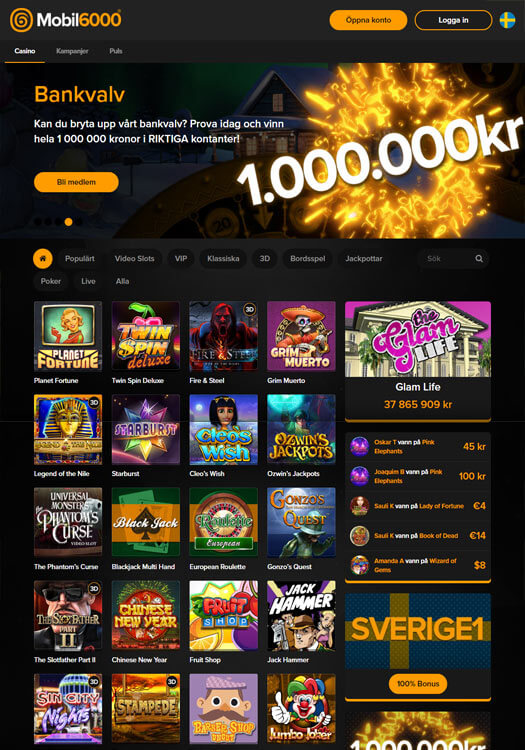525x750 pixels.
Task: Filter games by Jackpottar
Action: coord(364,258)
